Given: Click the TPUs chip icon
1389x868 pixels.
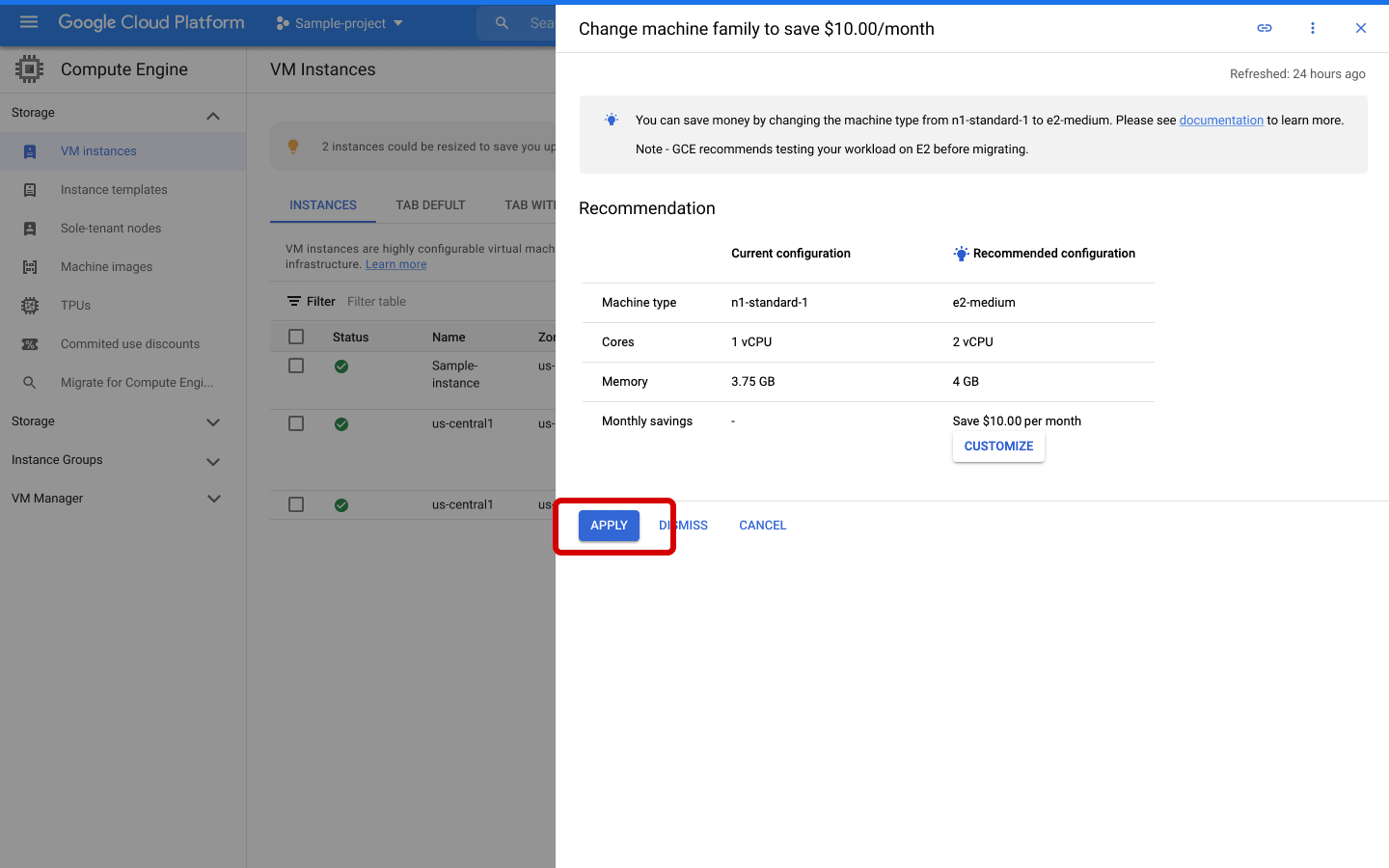Looking at the screenshot, I should tap(30, 306).
